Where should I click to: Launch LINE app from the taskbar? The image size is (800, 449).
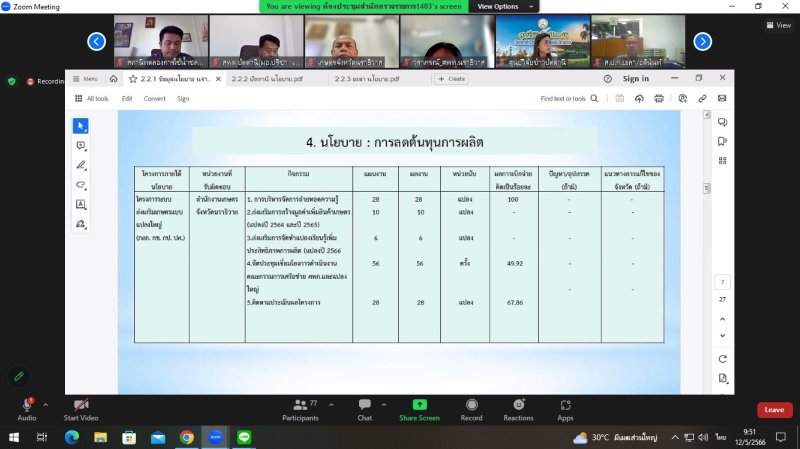click(x=244, y=437)
